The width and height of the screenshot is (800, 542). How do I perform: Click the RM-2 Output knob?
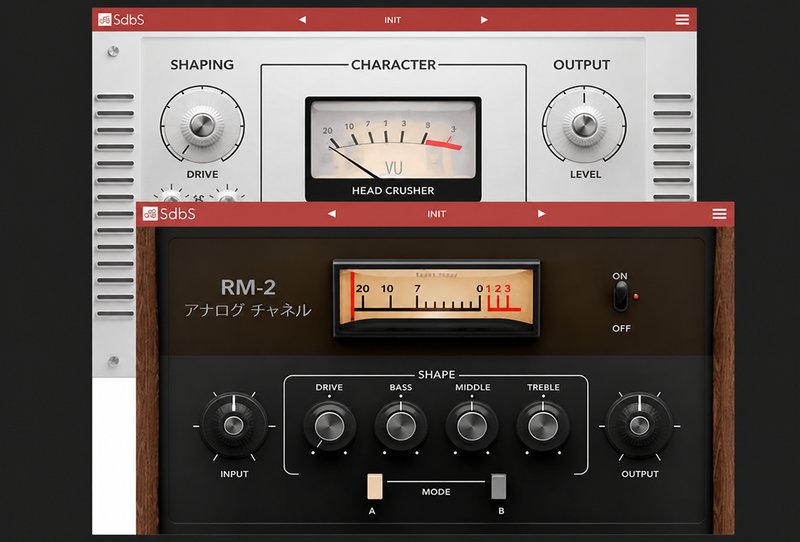[x=639, y=426]
